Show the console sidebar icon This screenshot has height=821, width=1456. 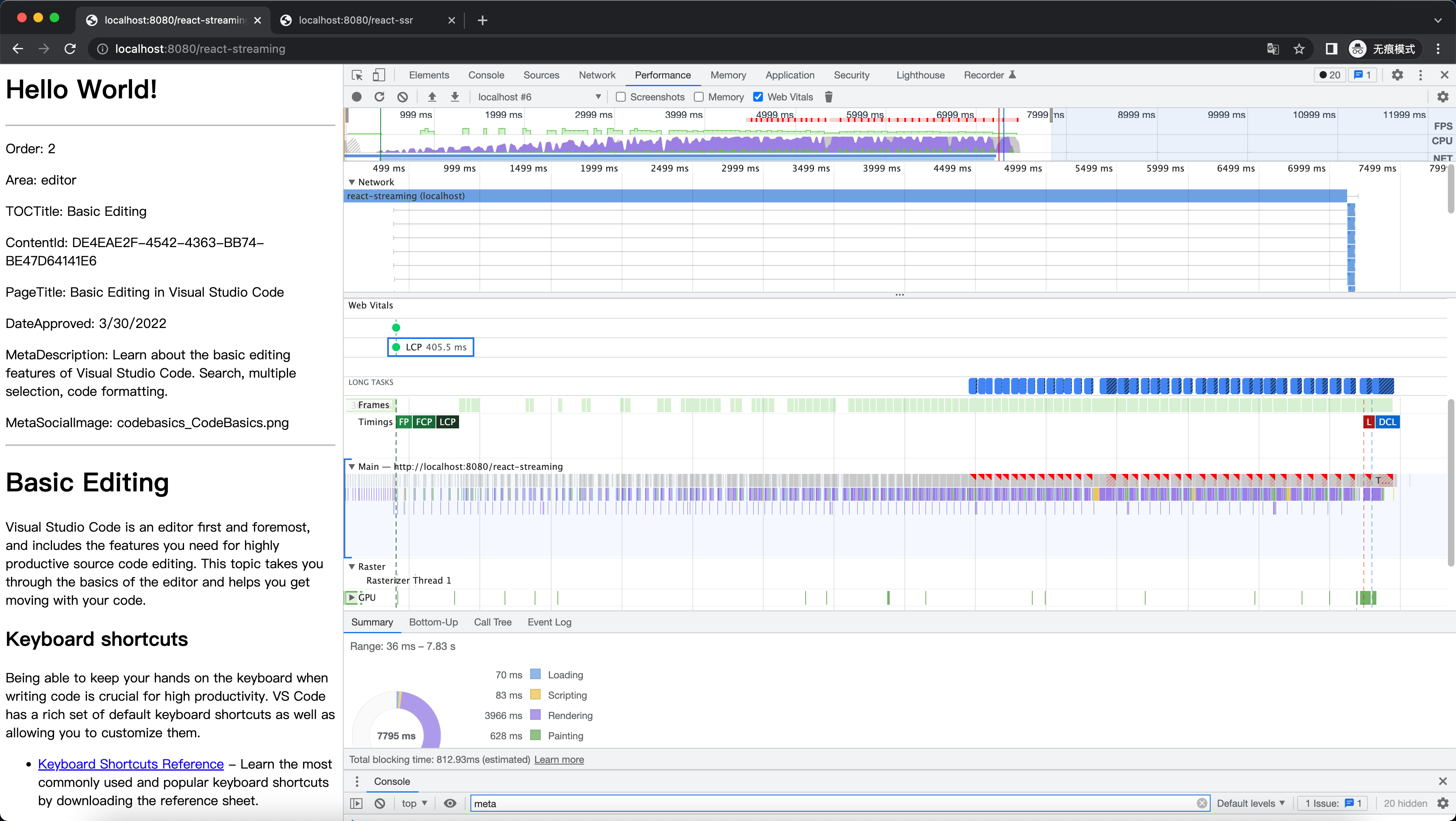pyautogui.click(x=356, y=803)
